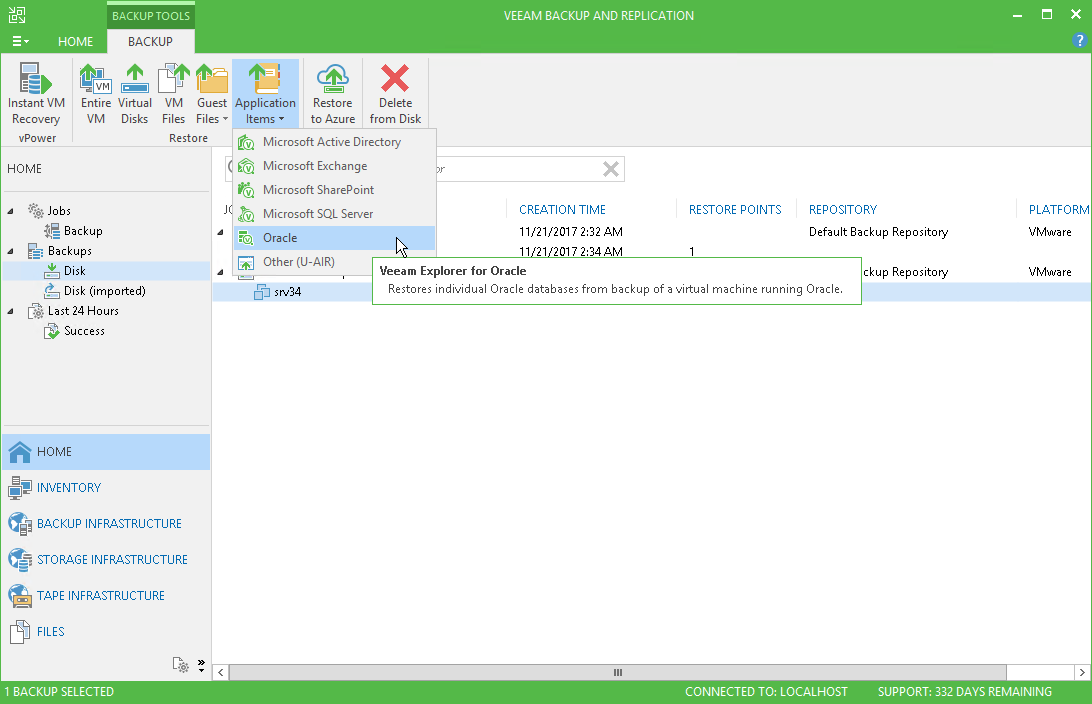This screenshot has height=704, width=1092.
Task: Select Backups tree node
Action: (69, 251)
